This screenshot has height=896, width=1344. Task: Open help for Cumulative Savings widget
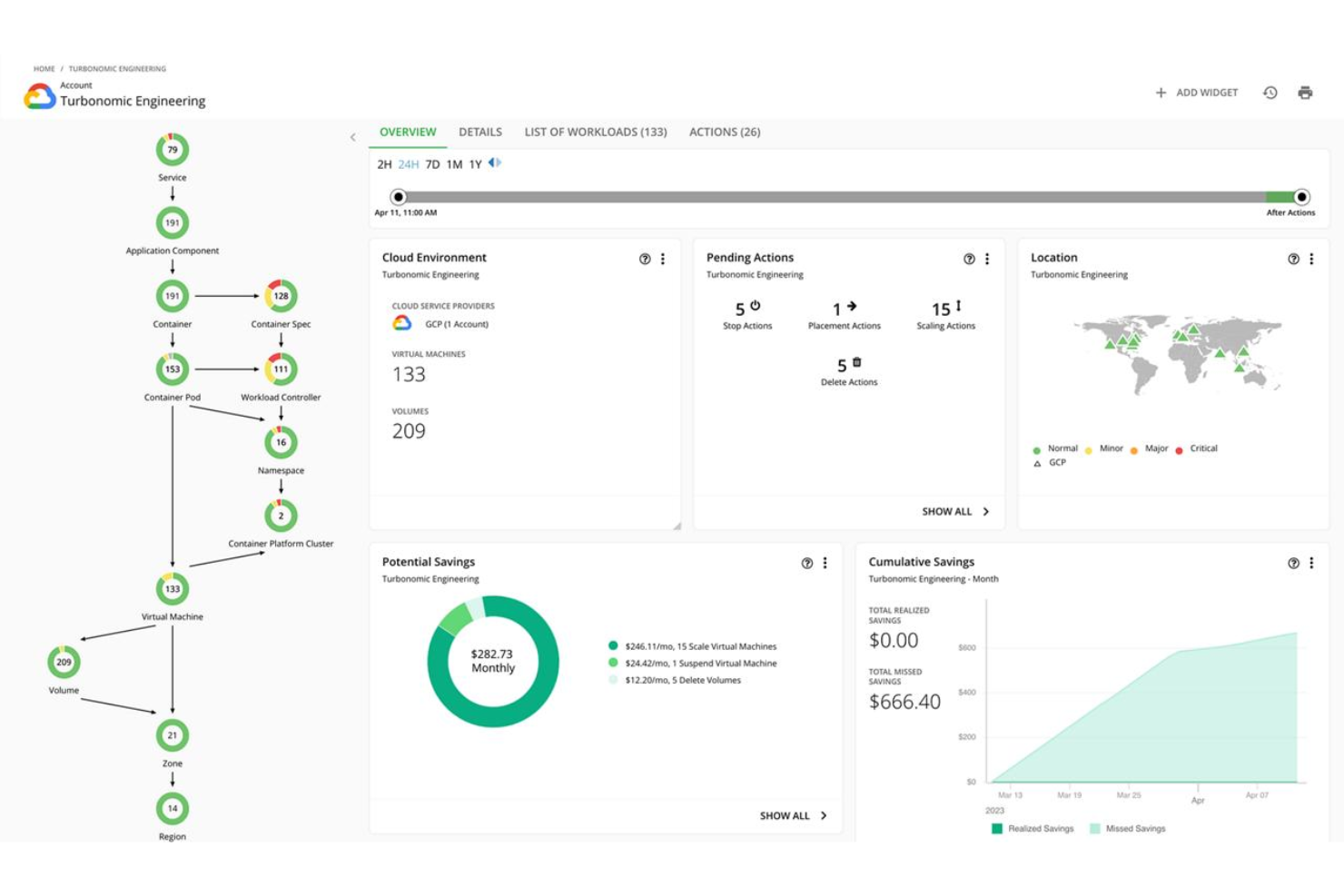1293,563
